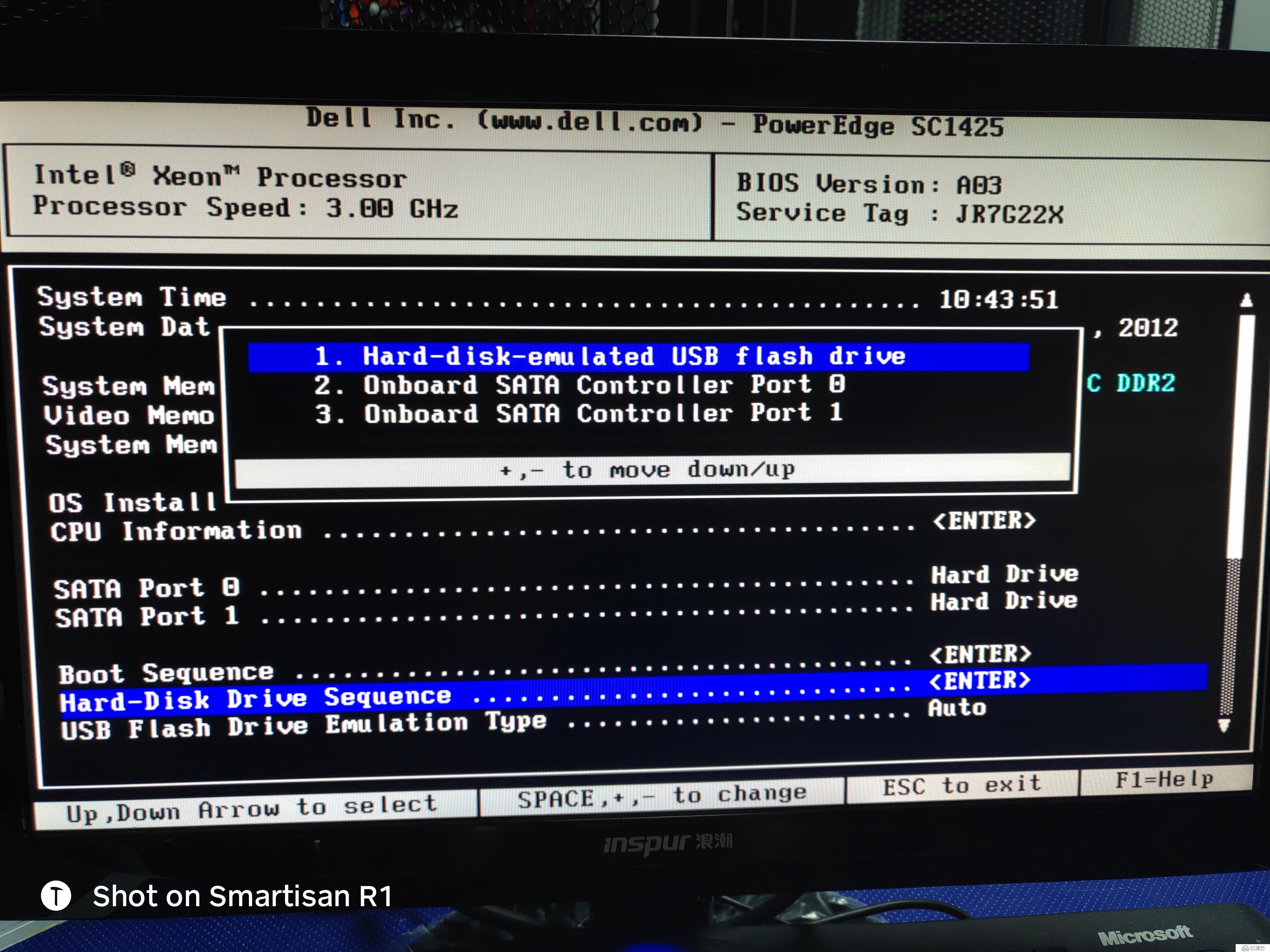The width and height of the screenshot is (1270, 952).
Task: Click the scrollbar up arrow
Action: 1246,300
